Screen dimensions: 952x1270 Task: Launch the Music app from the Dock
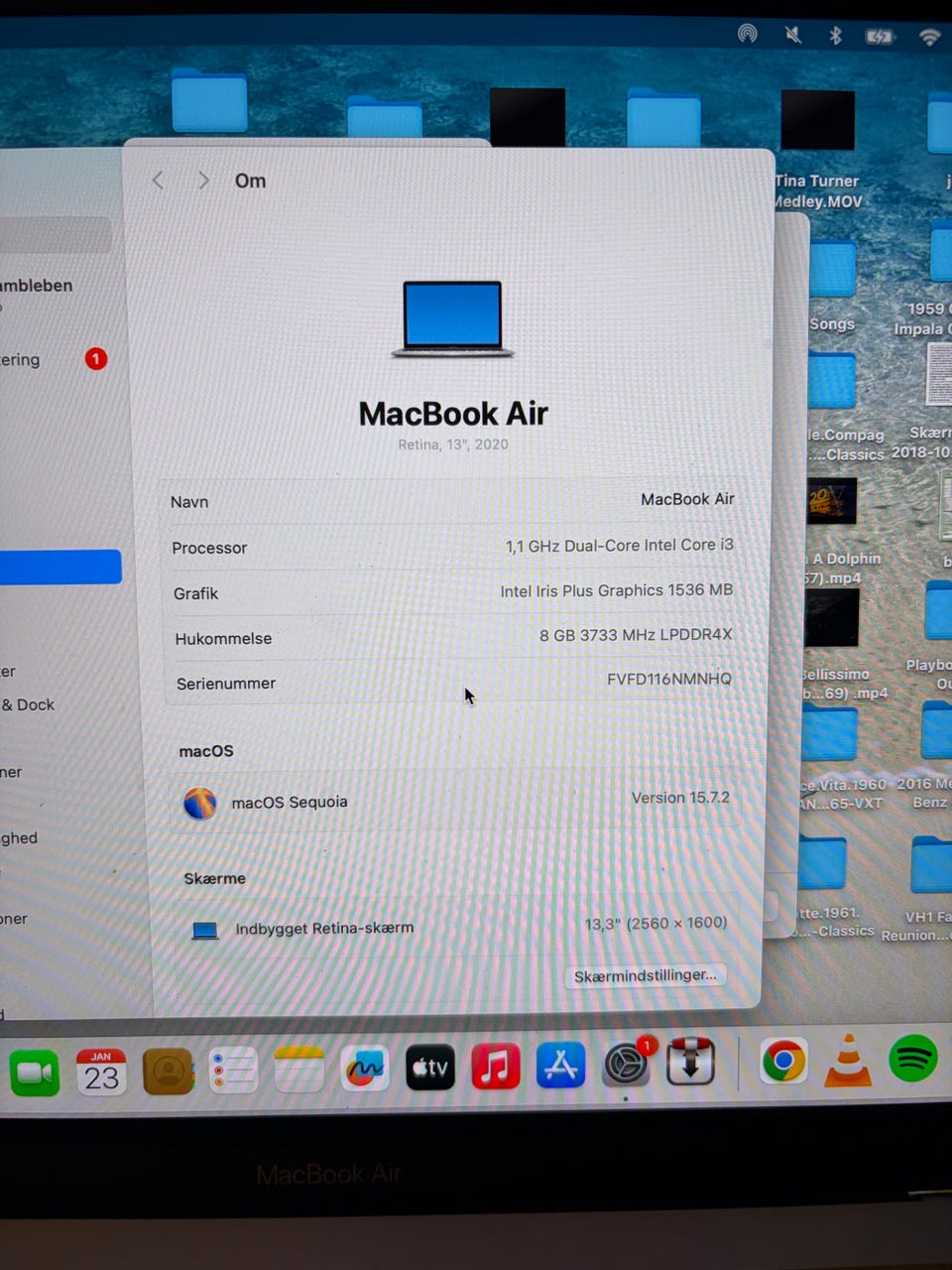tap(496, 1067)
